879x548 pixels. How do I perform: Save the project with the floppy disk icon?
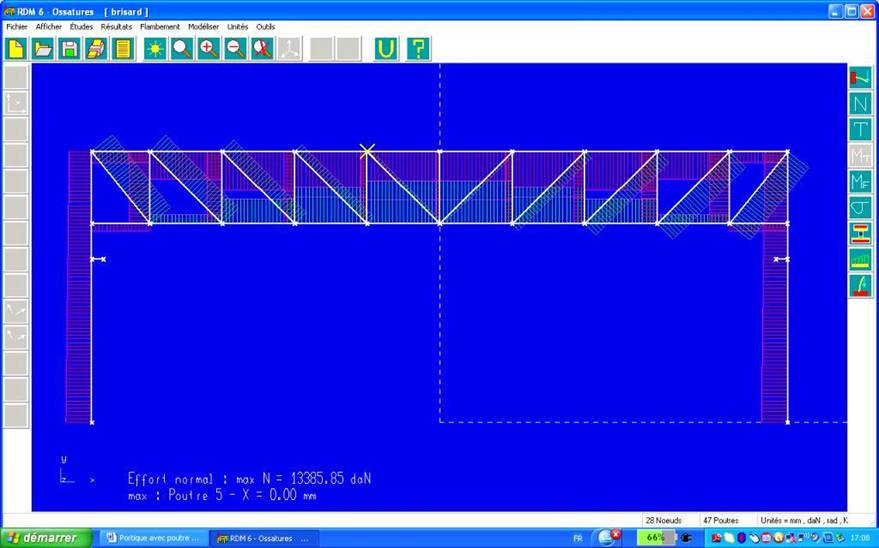[x=69, y=49]
